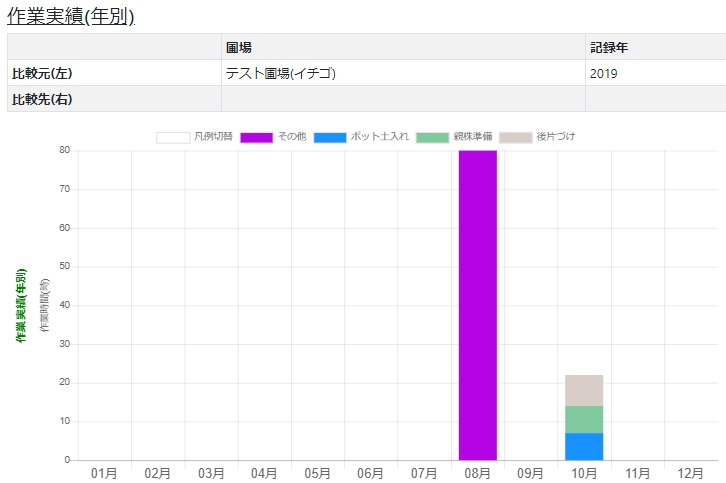This screenshot has height=483, width=726.
Task: Click the empty 比較先(右) field cell
Action: pyautogui.click(x=402, y=99)
